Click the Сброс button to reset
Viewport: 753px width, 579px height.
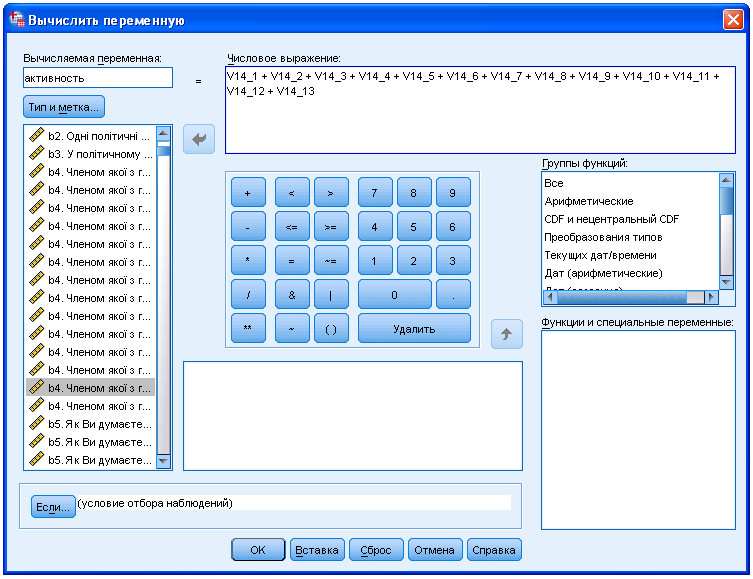[377, 550]
